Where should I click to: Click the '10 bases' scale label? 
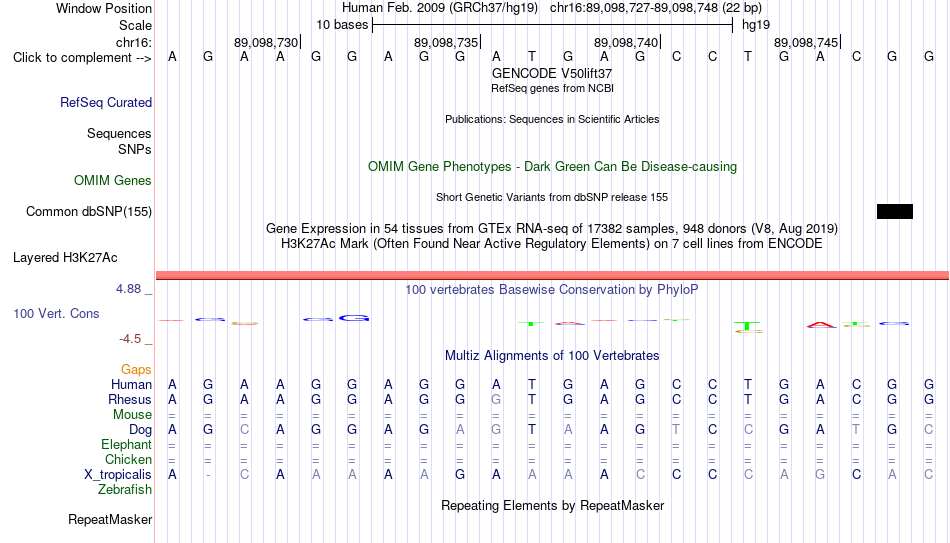point(342,25)
